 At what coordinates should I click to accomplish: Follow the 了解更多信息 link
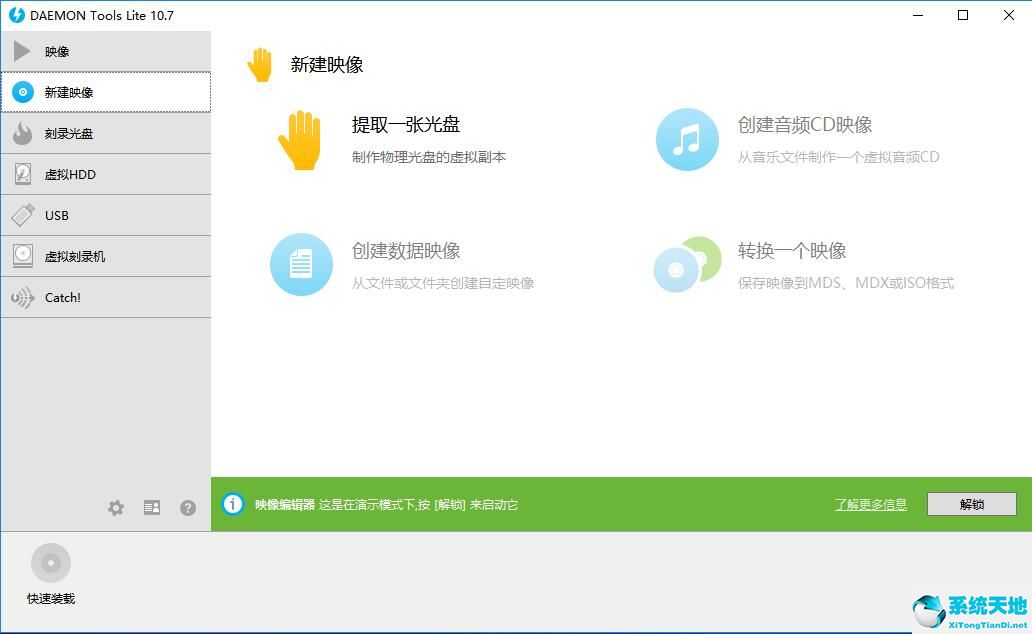tap(871, 504)
